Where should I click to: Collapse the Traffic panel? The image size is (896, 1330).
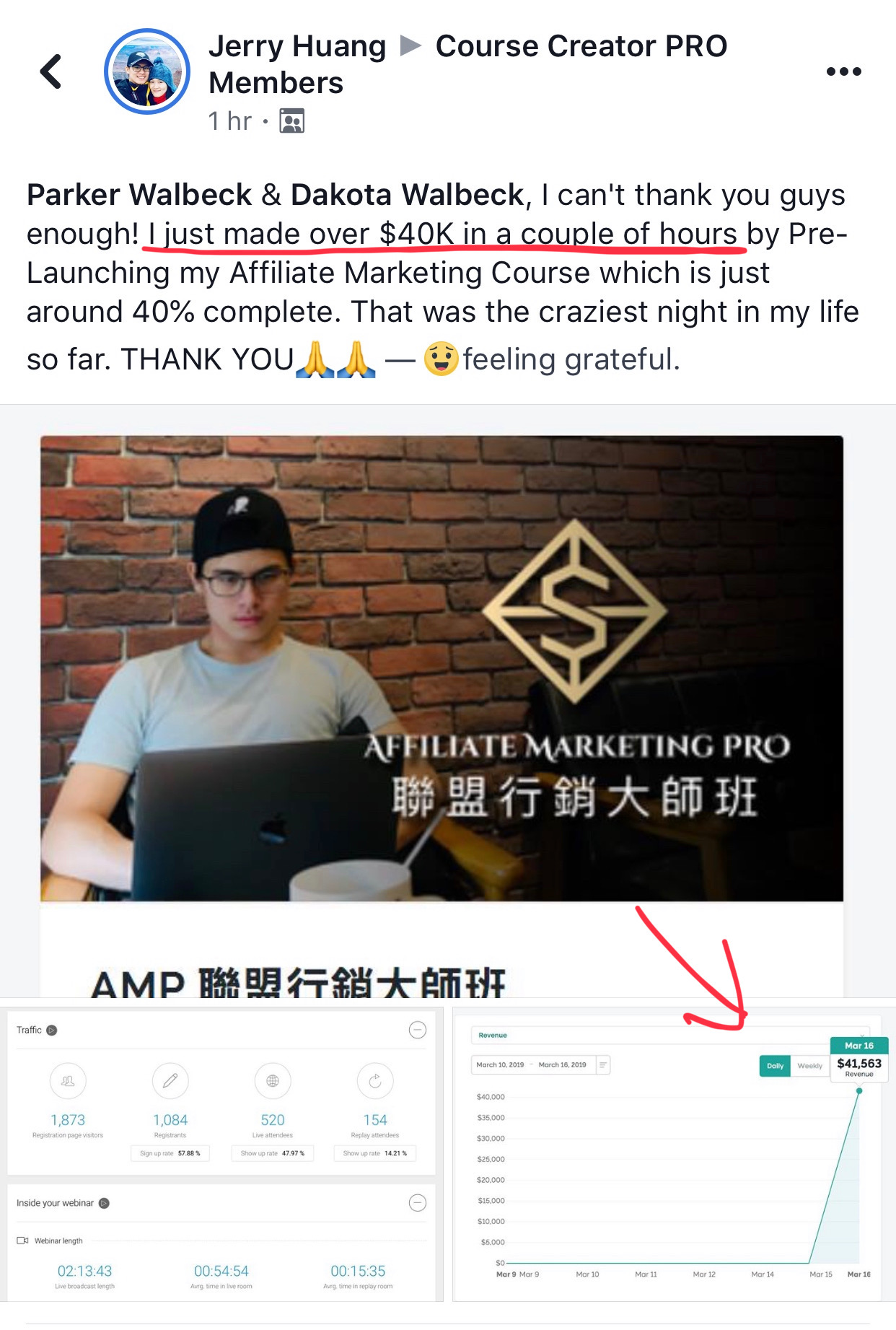click(418, 1030)
